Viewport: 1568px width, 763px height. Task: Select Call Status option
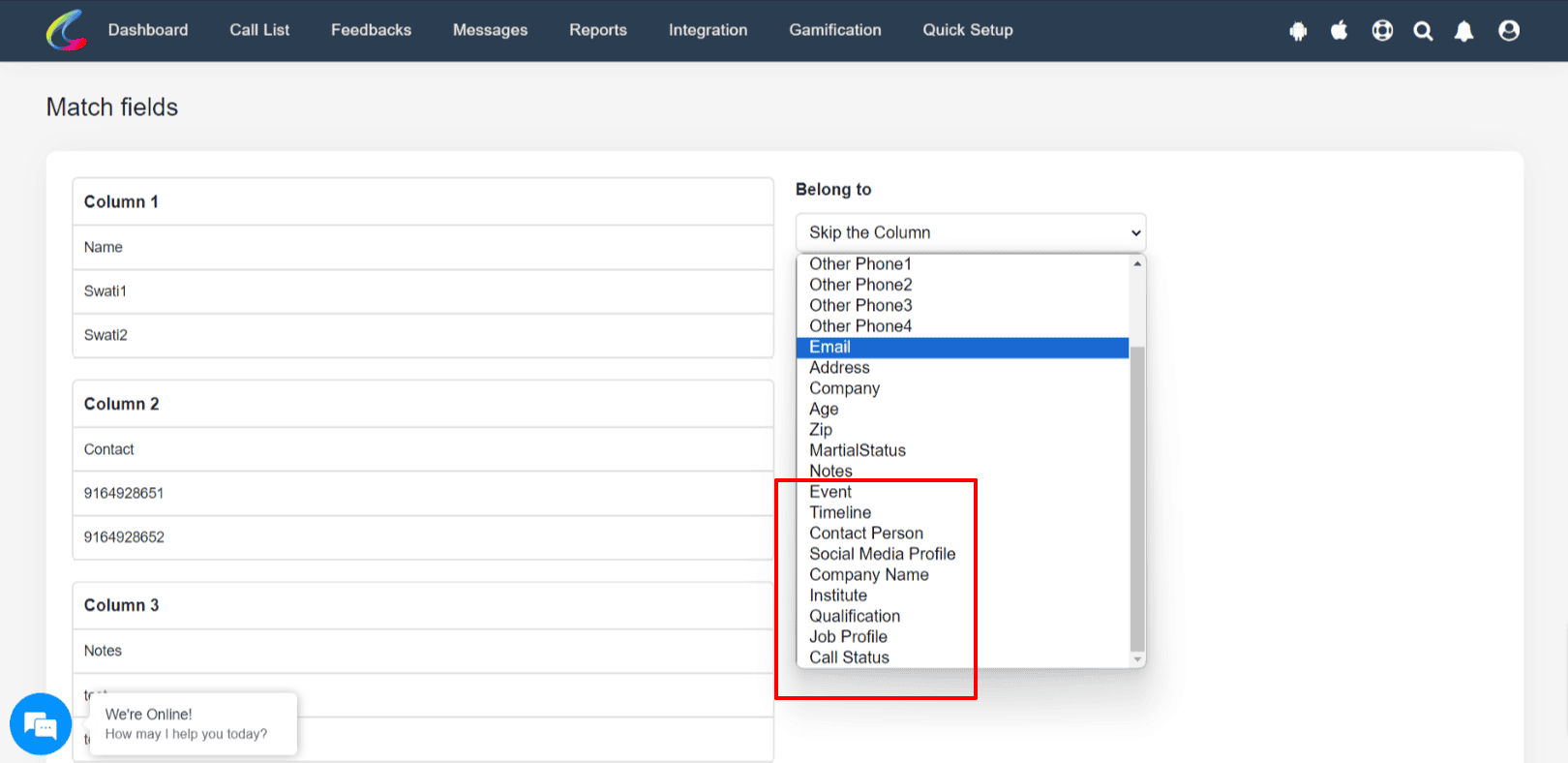(x=963, y=657)
